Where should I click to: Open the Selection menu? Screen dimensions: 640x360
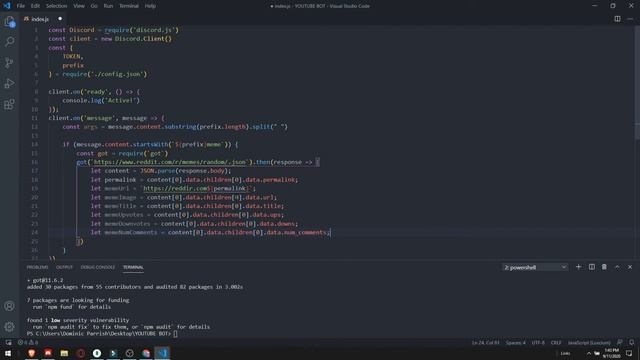[x=56, y=6]
